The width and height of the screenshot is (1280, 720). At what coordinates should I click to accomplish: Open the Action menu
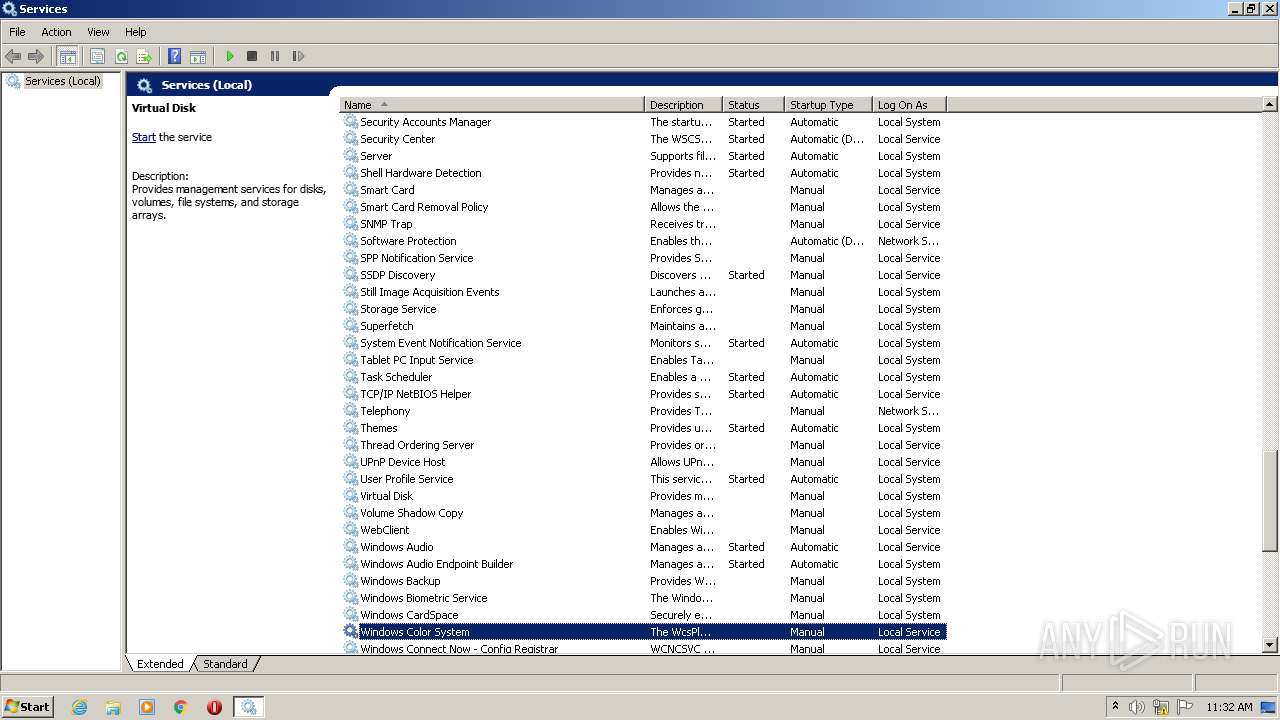[x=56, y=32]
